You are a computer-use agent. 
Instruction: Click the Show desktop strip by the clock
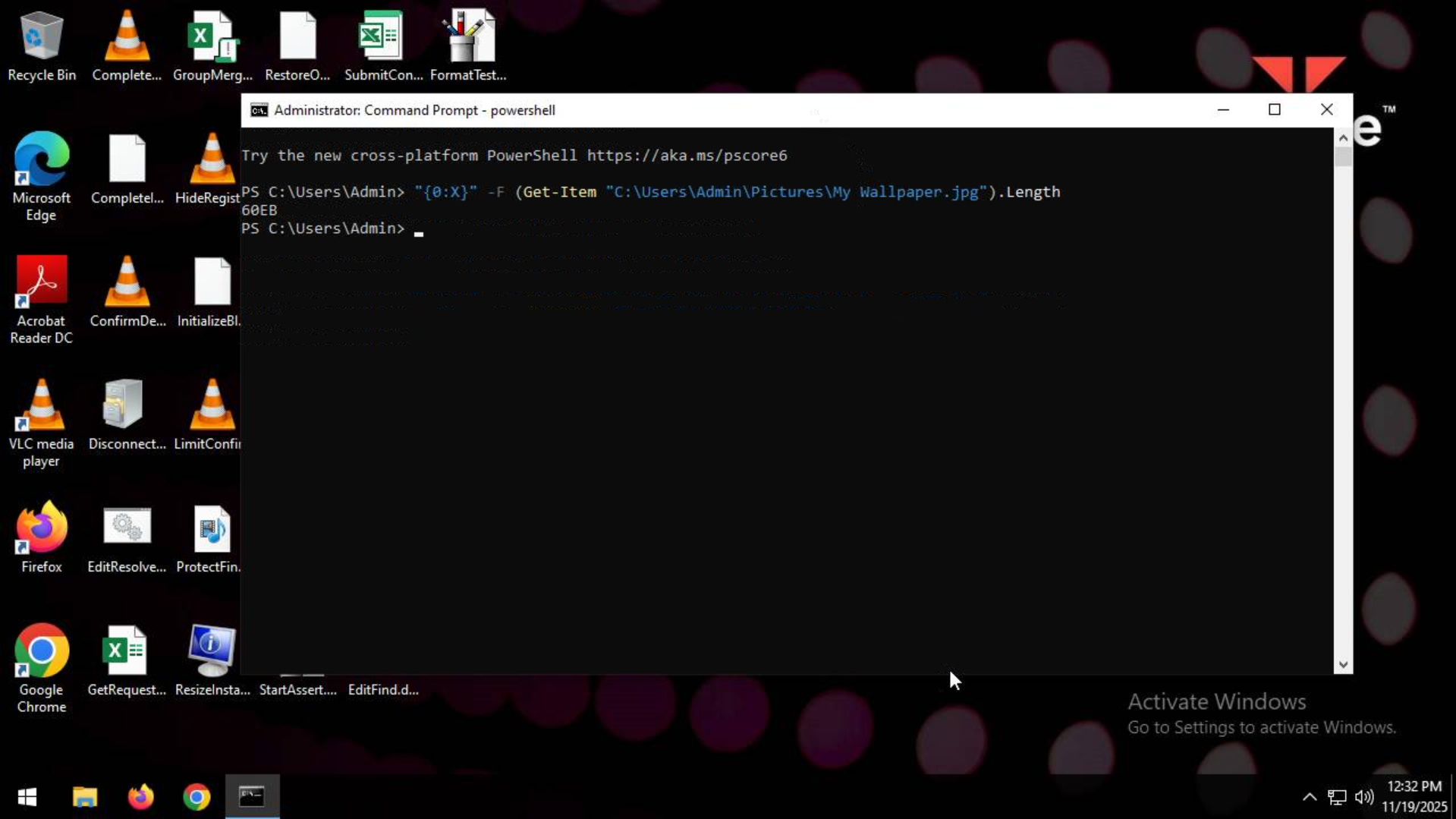[1453, 796]
